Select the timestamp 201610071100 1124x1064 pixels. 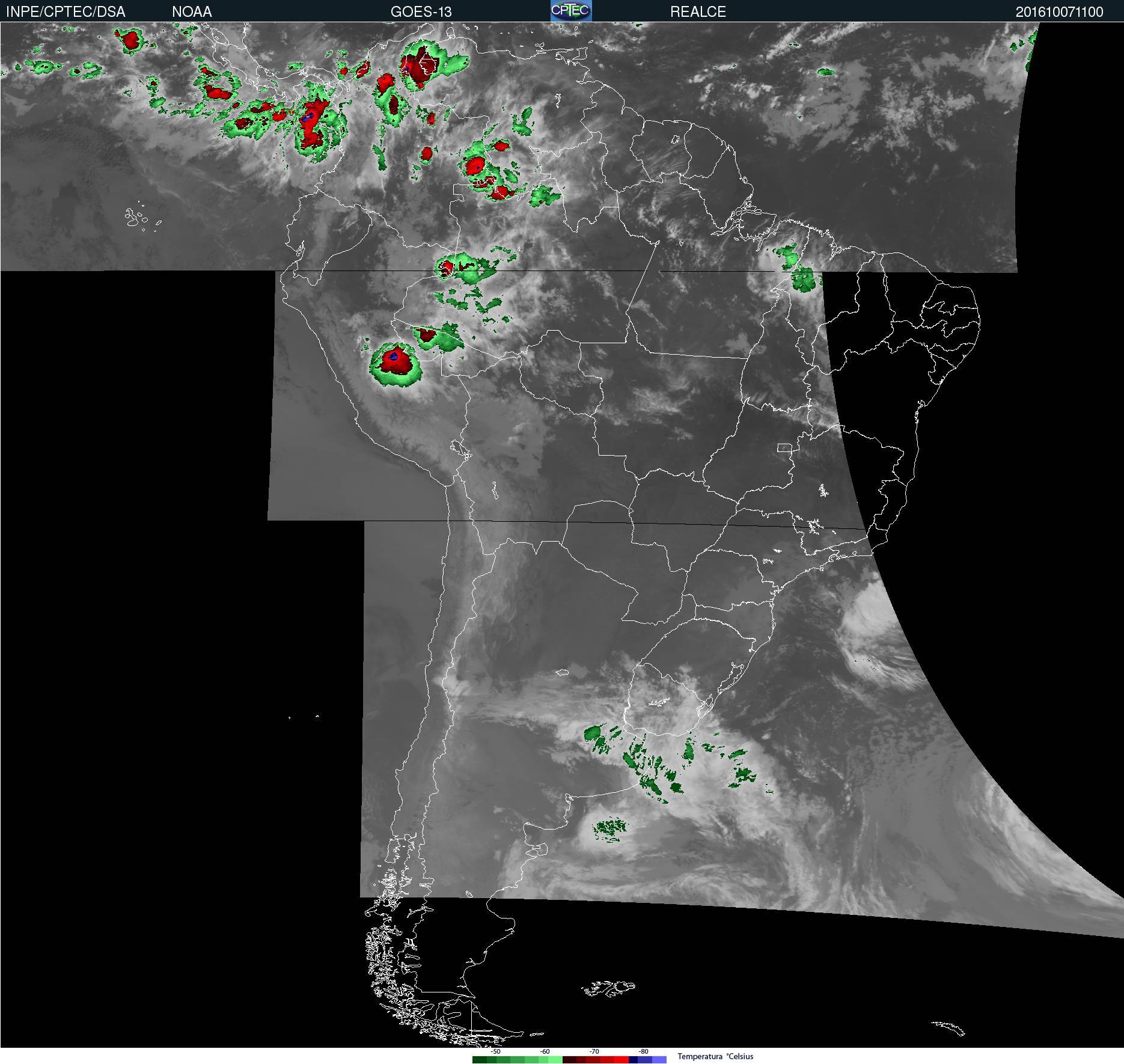coord(1059,12)
